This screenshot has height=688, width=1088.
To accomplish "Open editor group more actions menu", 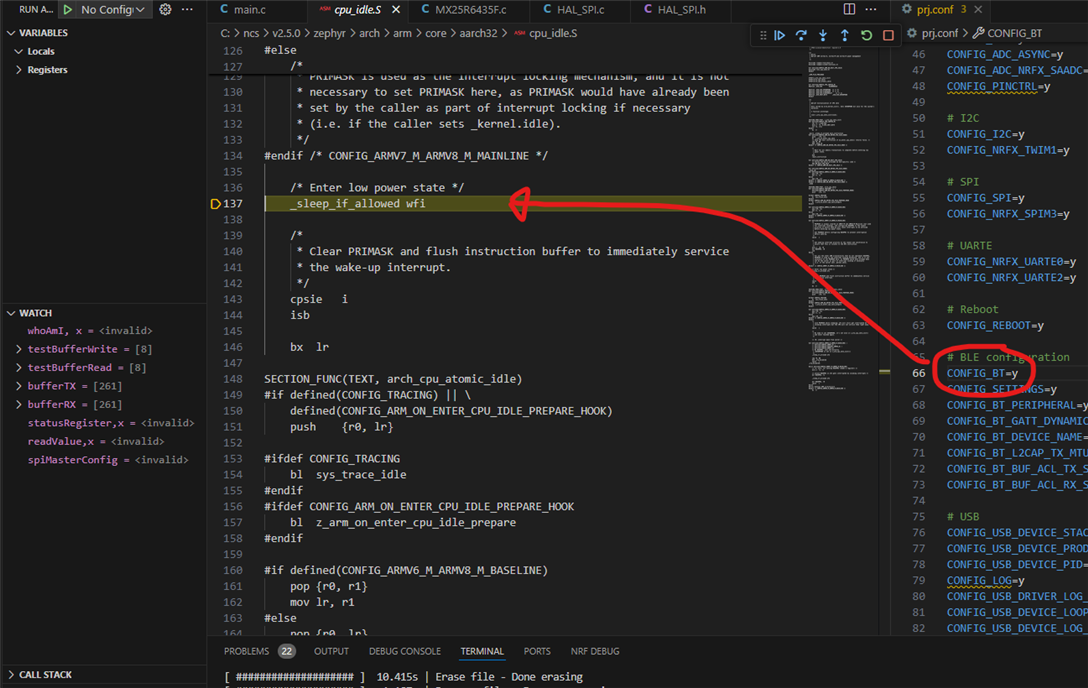I will pos(871,9).
